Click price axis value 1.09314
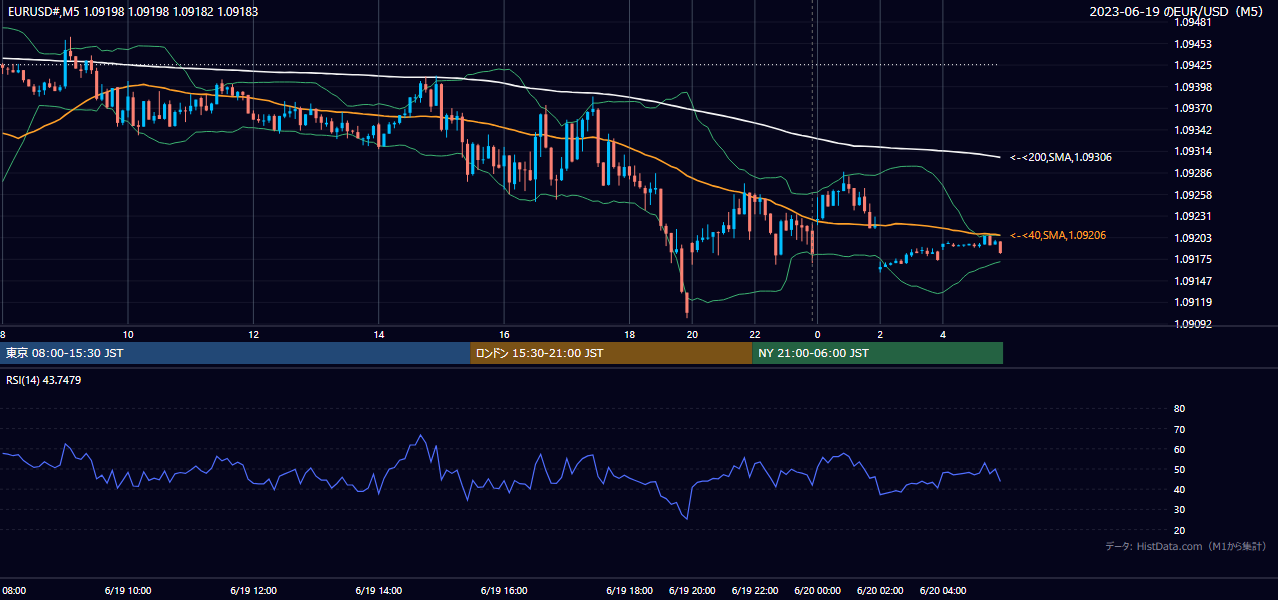Image resolution: width=1278 pixels, height=600 pixels. point(1193,151)
